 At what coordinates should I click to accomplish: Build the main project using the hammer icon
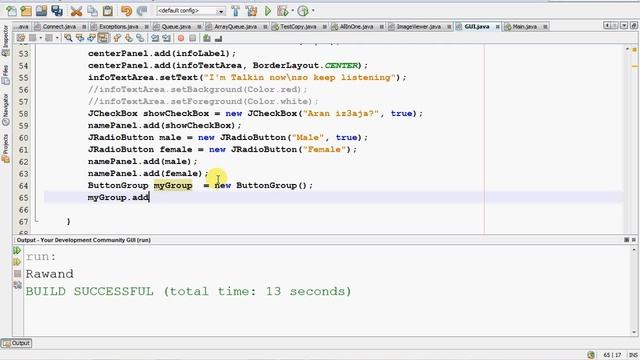pos(236,11)
